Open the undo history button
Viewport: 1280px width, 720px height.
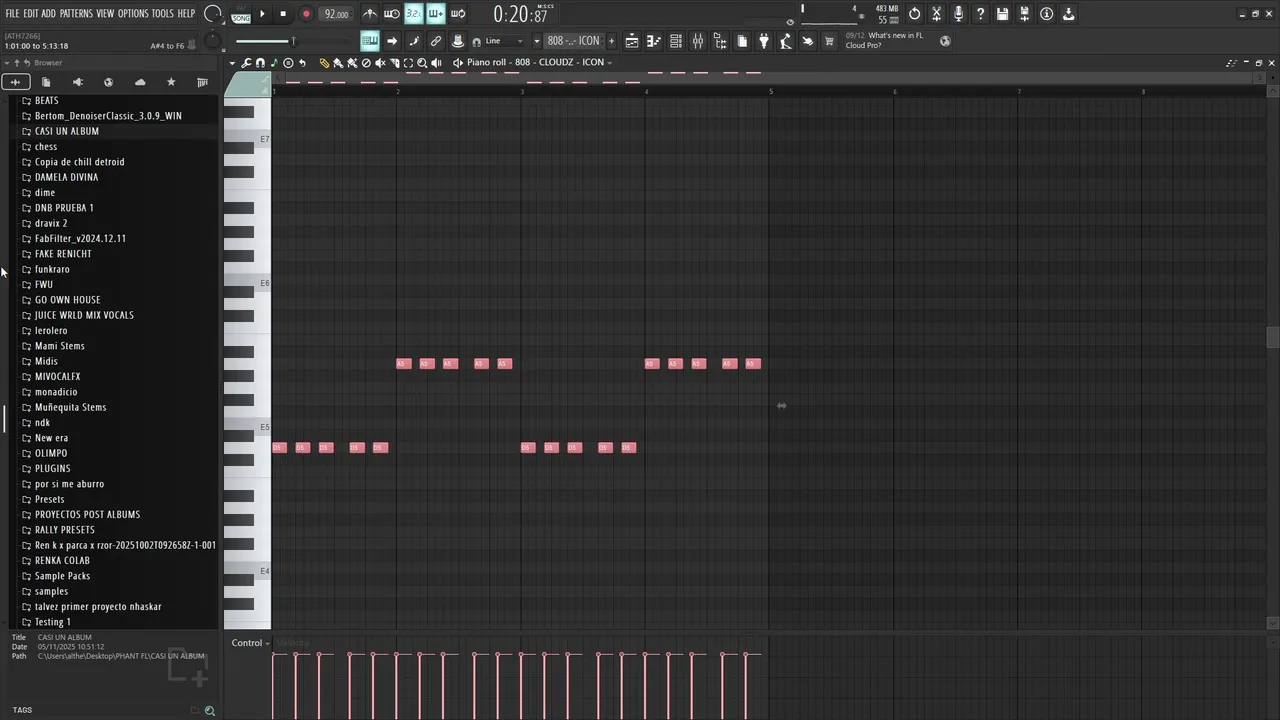point(914,14)
